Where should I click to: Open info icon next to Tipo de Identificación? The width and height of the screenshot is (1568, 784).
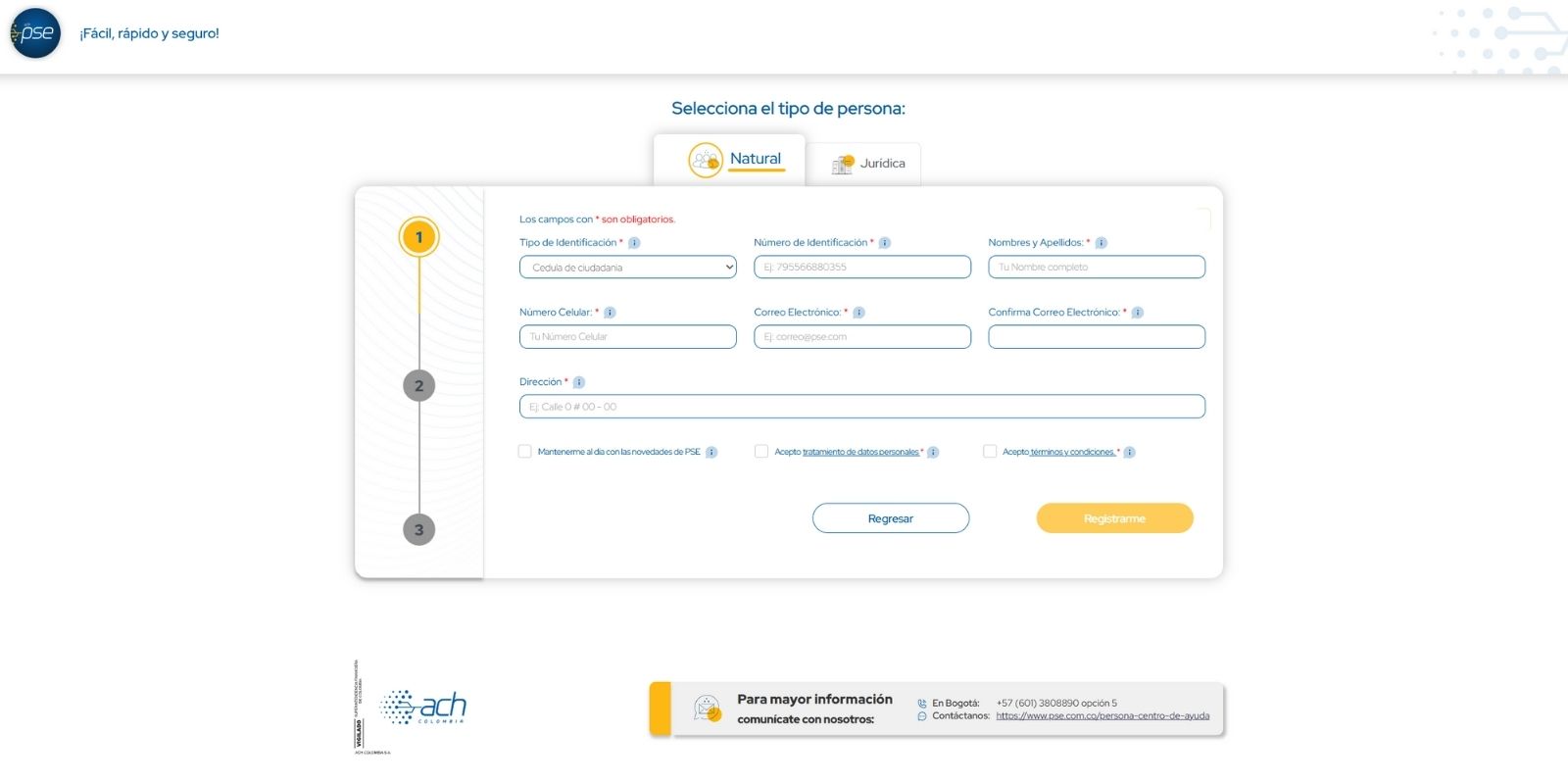coord(634,243)
